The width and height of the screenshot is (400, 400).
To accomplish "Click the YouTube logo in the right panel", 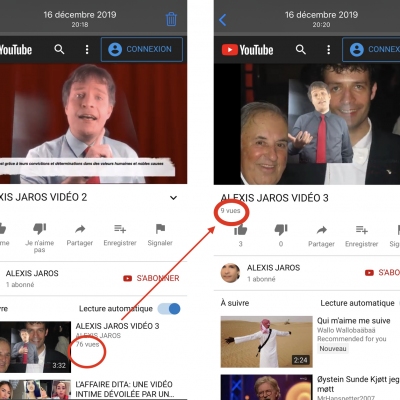I will [x=248, y=50].
